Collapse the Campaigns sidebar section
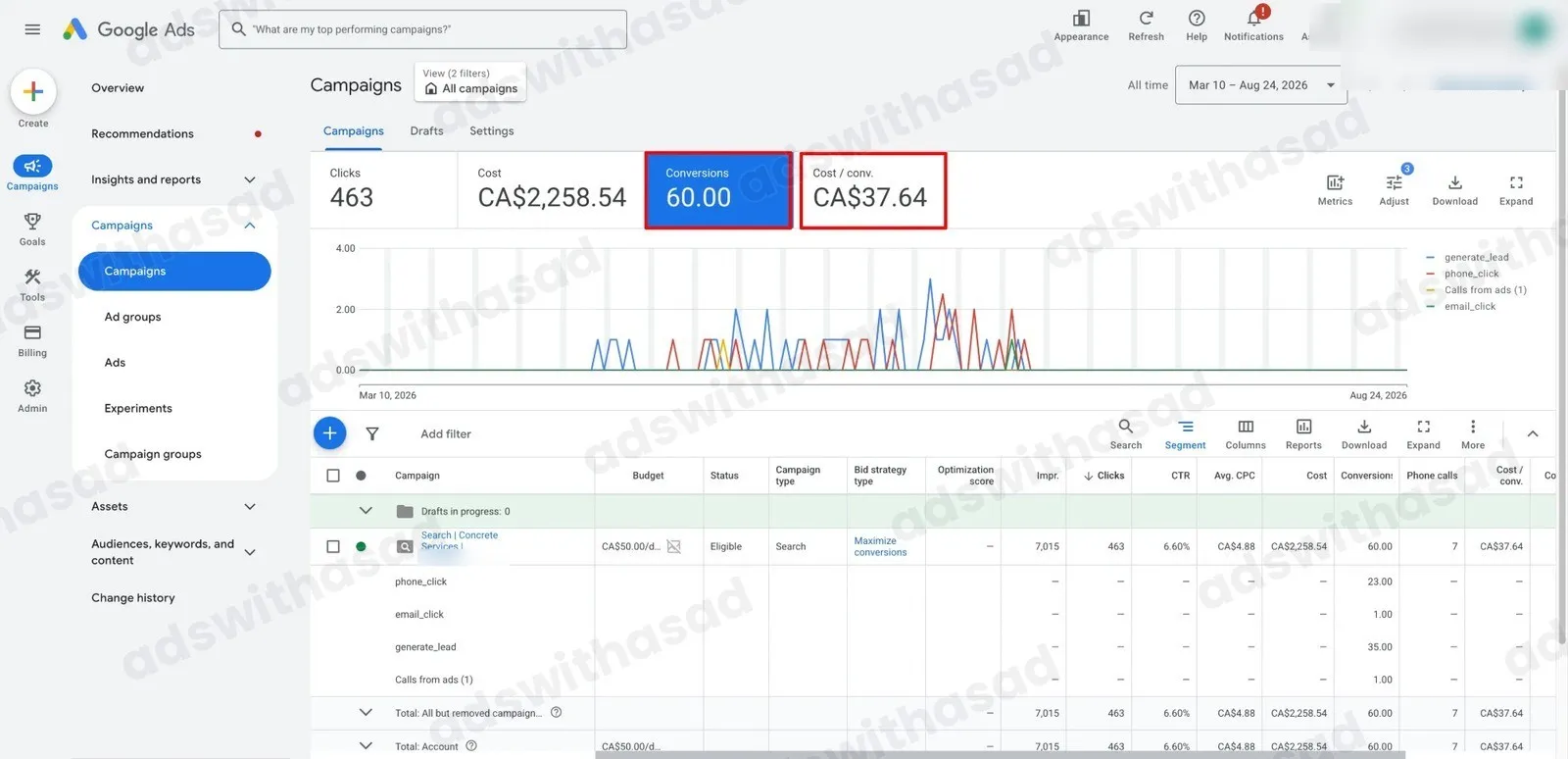Image resolution: width=1568 pixels, height=759 pixels. 250,226
